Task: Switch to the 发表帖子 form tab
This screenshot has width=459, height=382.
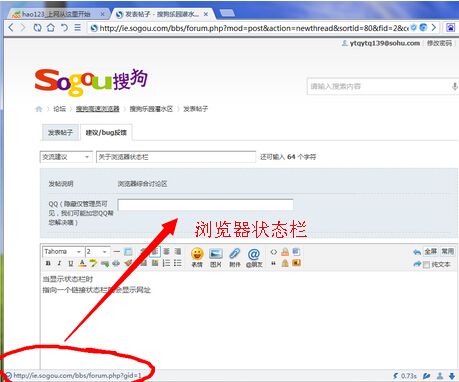Action: (x=60, y=133)
